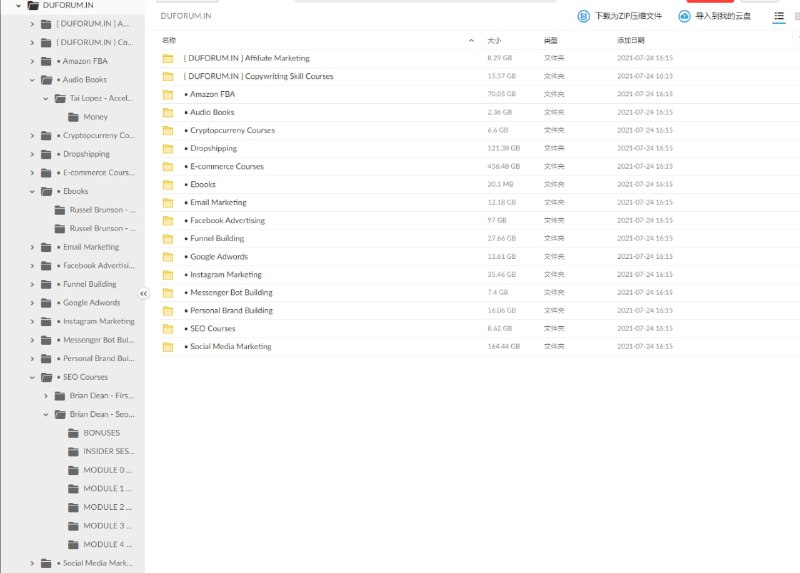
Task: Select Facebook Advertisi... in sidebar tree
Action: 98,265
